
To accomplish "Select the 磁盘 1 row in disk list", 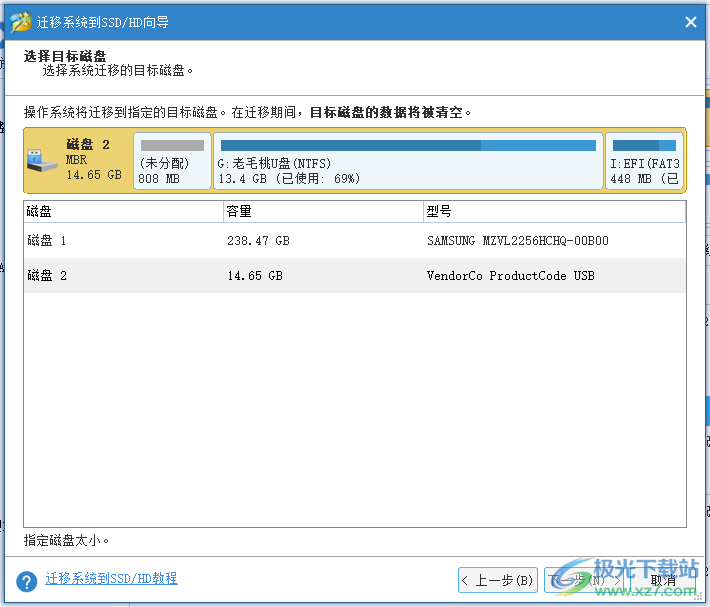I will tap(355, 240).
